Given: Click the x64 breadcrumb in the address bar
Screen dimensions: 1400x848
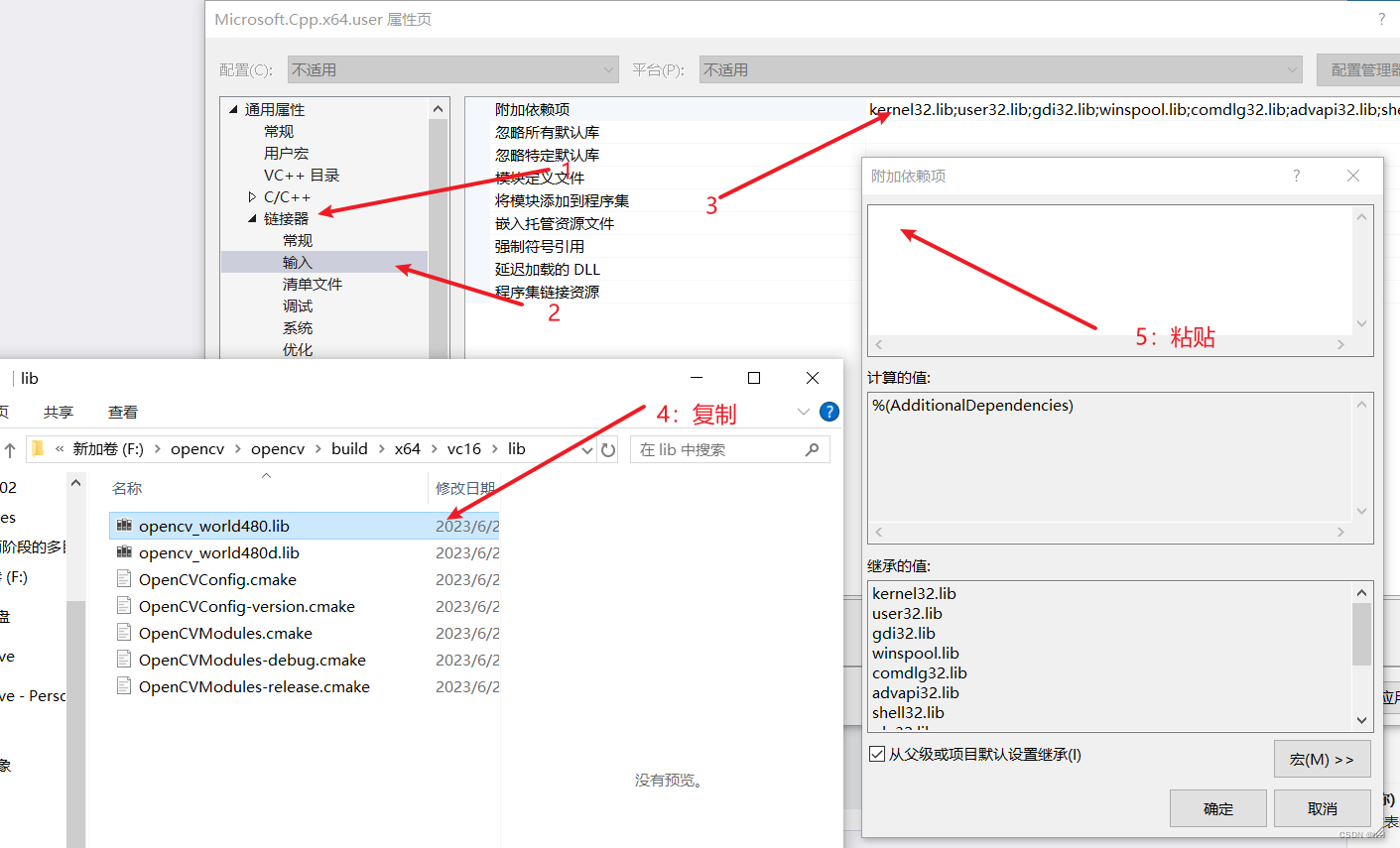Looking at the screenshot, I should (408, 448).
